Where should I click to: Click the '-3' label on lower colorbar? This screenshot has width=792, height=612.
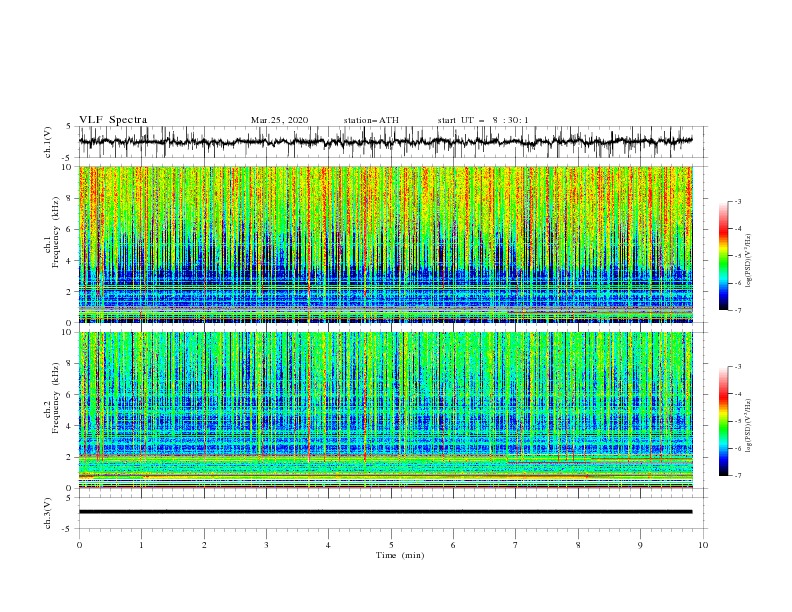click(737, 367)
